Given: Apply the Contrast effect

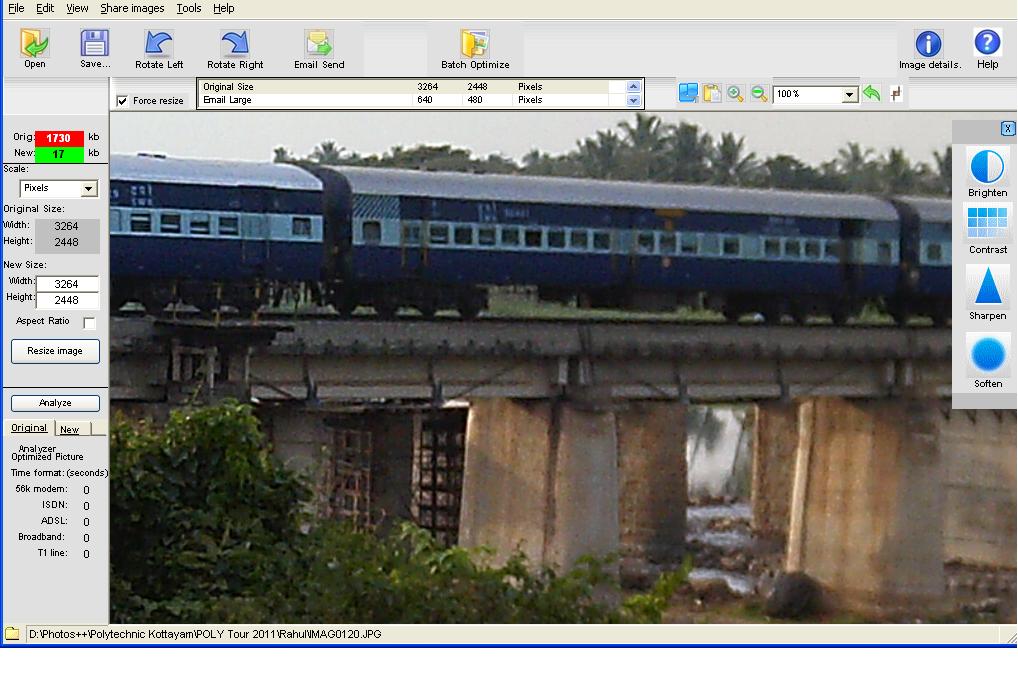Looking at the screenshot, I should coord(987,223).
